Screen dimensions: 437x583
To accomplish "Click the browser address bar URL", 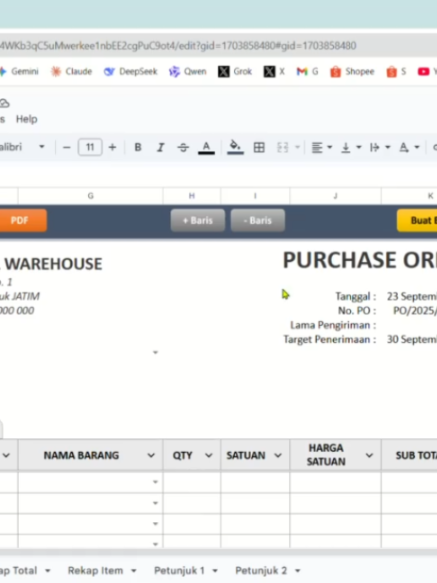I will pyautogui.click(x=178, y=46).
